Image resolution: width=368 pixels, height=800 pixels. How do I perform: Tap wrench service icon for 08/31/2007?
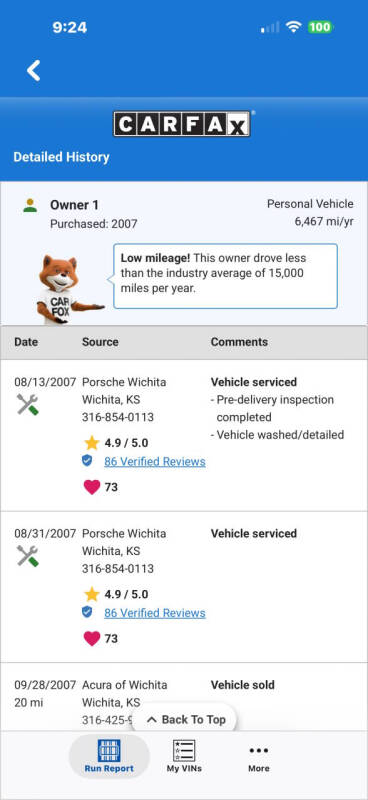point(28,556)
